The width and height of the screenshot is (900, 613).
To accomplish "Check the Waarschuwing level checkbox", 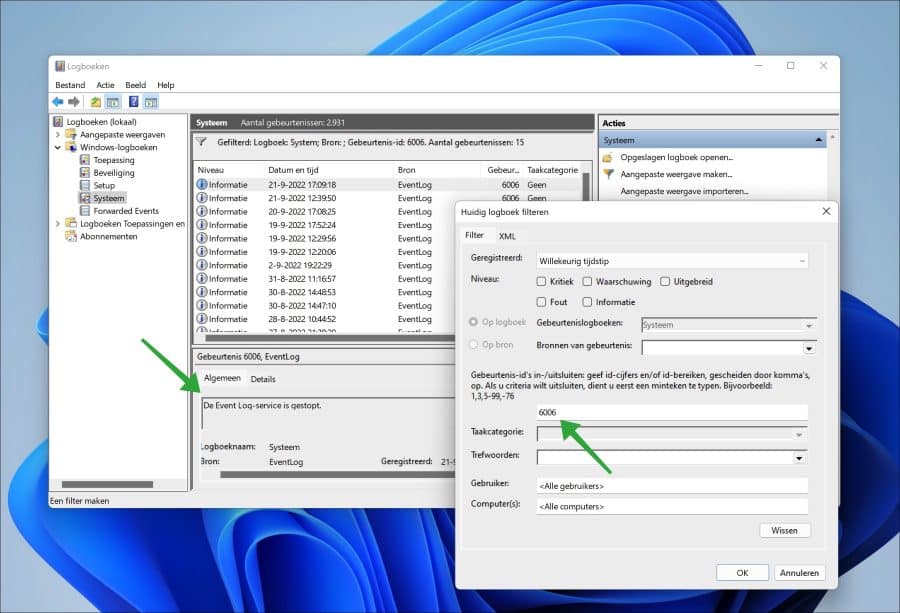I will click(x=587, y=282).
